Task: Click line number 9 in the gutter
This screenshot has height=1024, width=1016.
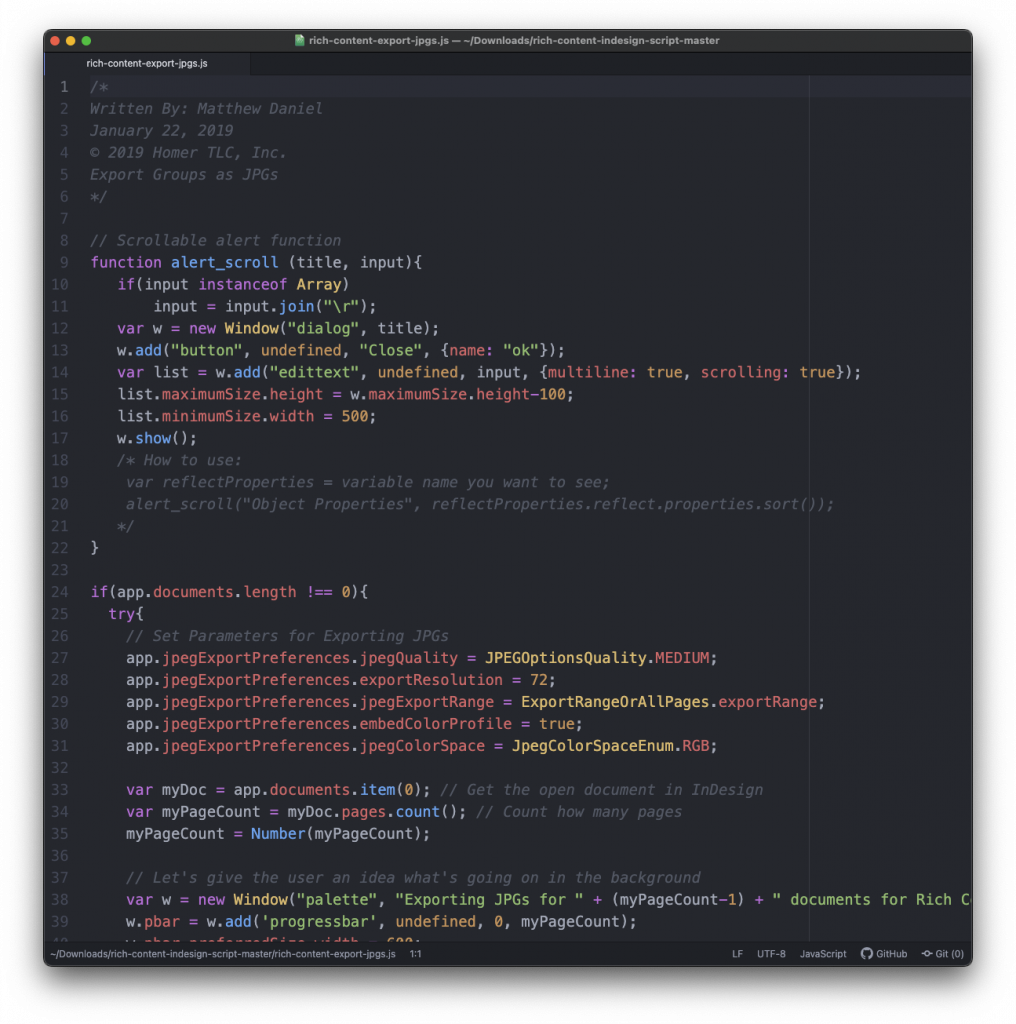Action: click(x=64, y=262)
